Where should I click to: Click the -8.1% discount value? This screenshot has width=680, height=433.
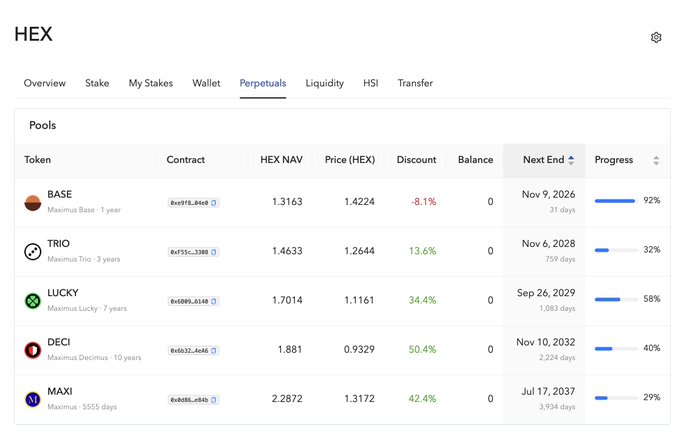click(x=423, y=202)
